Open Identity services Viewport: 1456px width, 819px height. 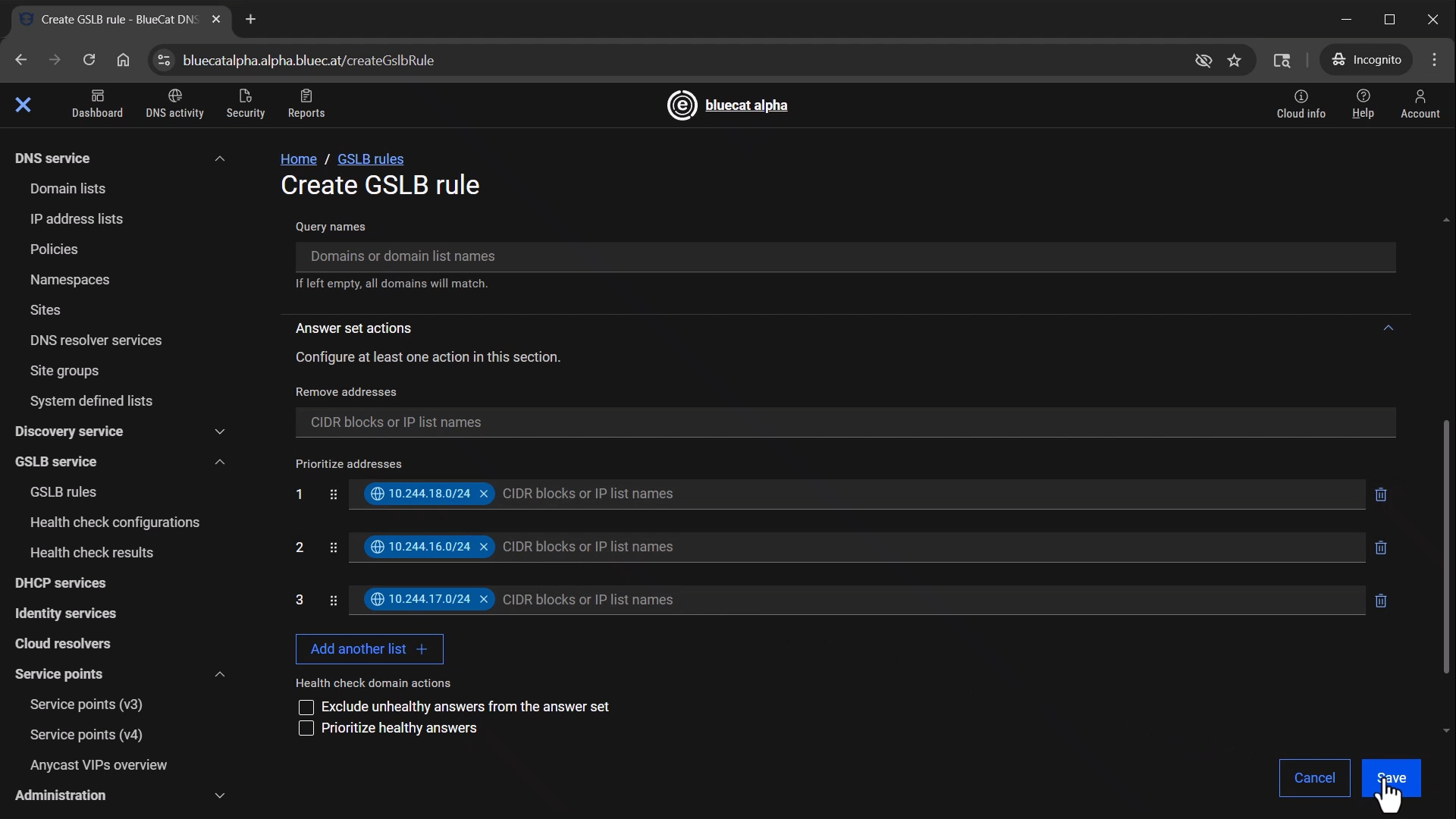[65, 613]
